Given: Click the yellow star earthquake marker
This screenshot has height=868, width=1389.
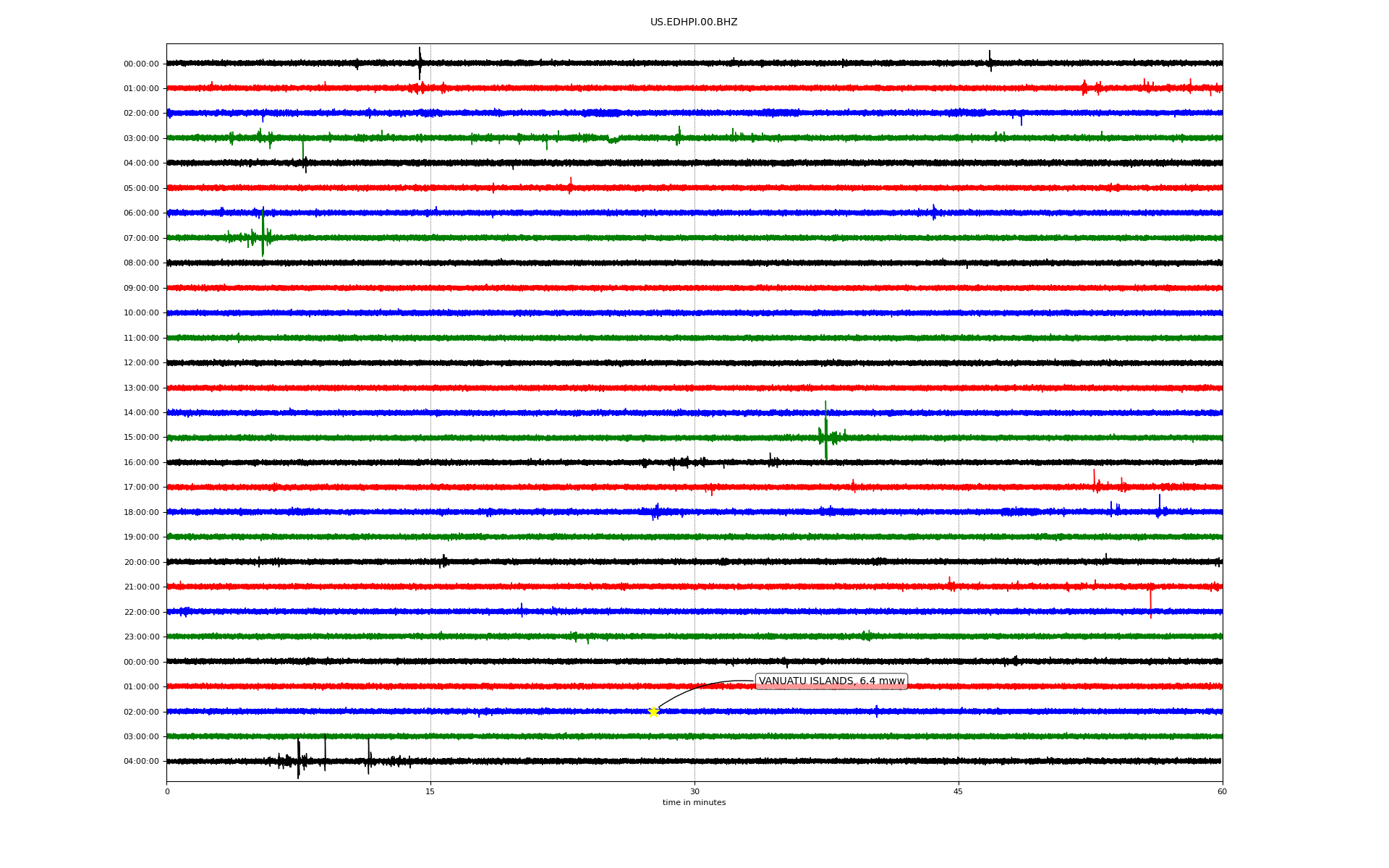Looking at the screenshot, I should pyautogui.click(x=653, y=712).
